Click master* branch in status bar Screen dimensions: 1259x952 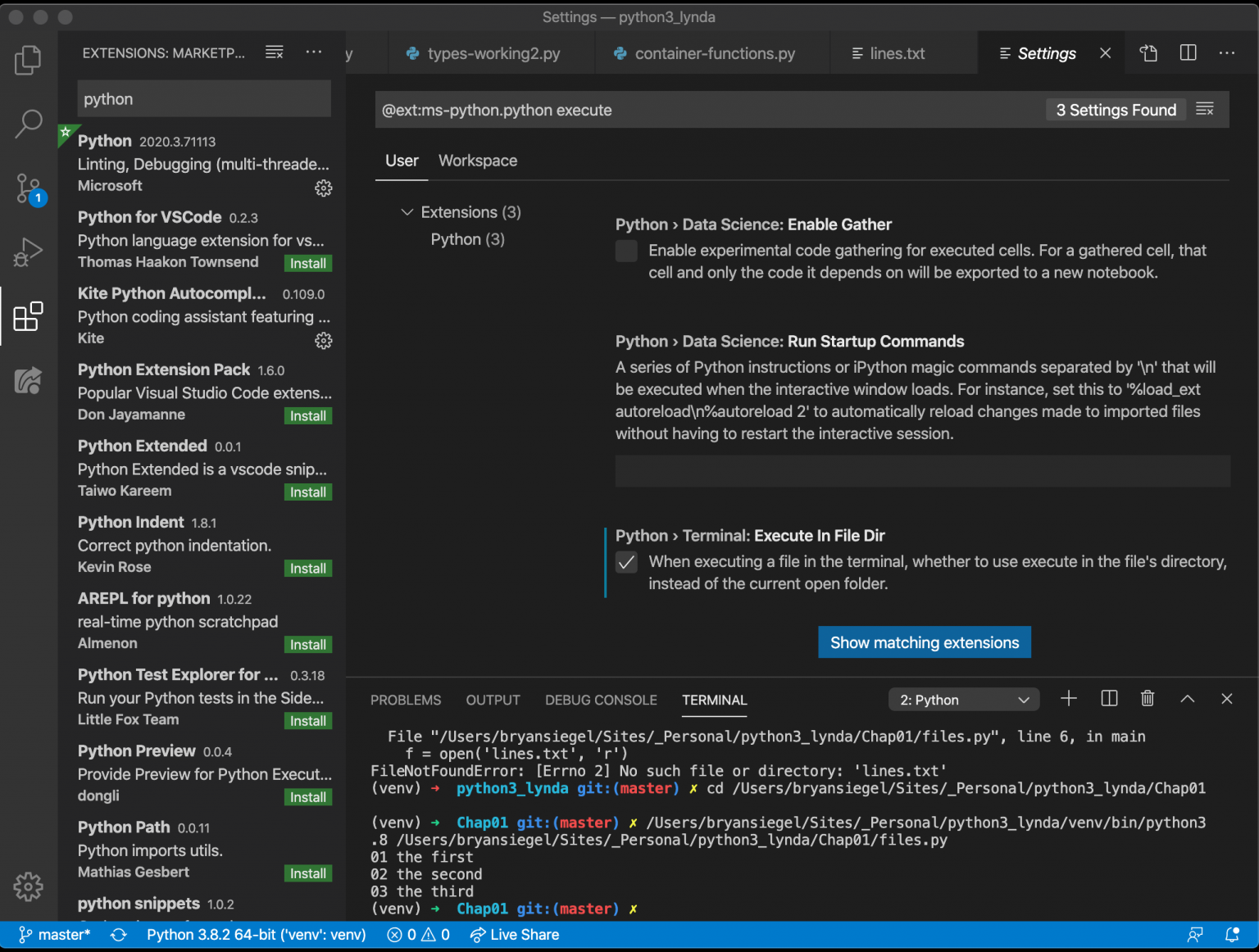(54, 935)
